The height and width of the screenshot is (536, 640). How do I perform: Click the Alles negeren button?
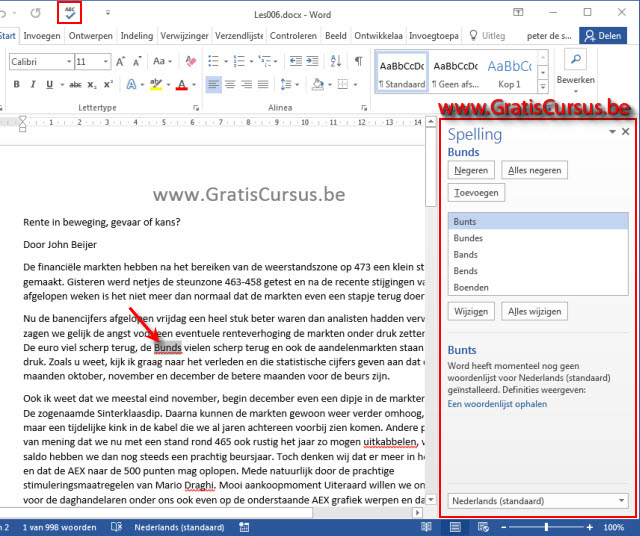point(534,170)
